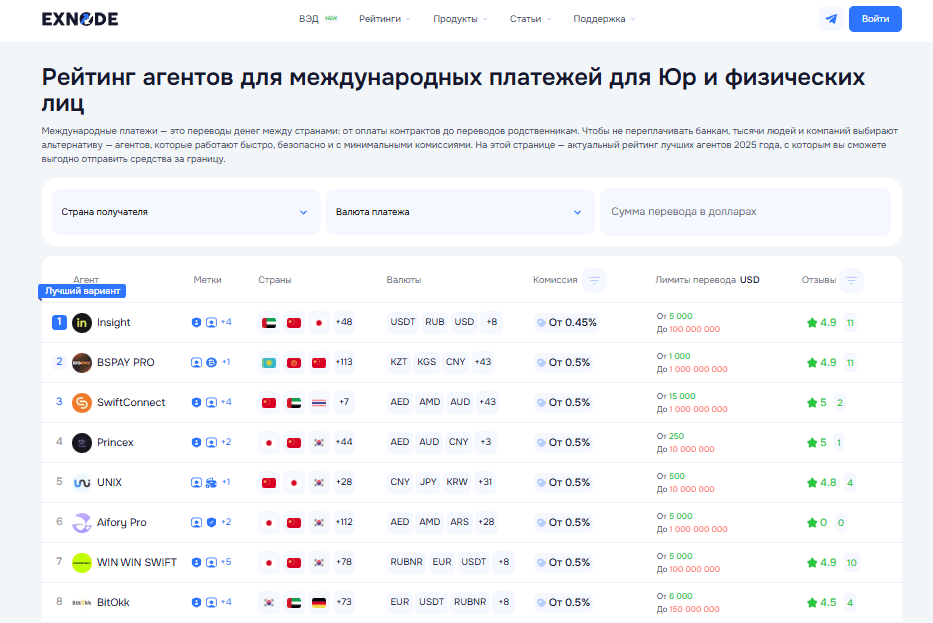Screen dimensions: 933x623
Task: Click the Лимиты перевода USD column header
Action: click(x=707, y=280)
